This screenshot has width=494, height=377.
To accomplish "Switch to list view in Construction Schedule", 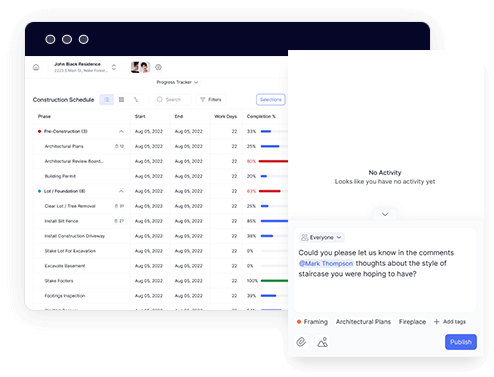I will click(107, 100).
